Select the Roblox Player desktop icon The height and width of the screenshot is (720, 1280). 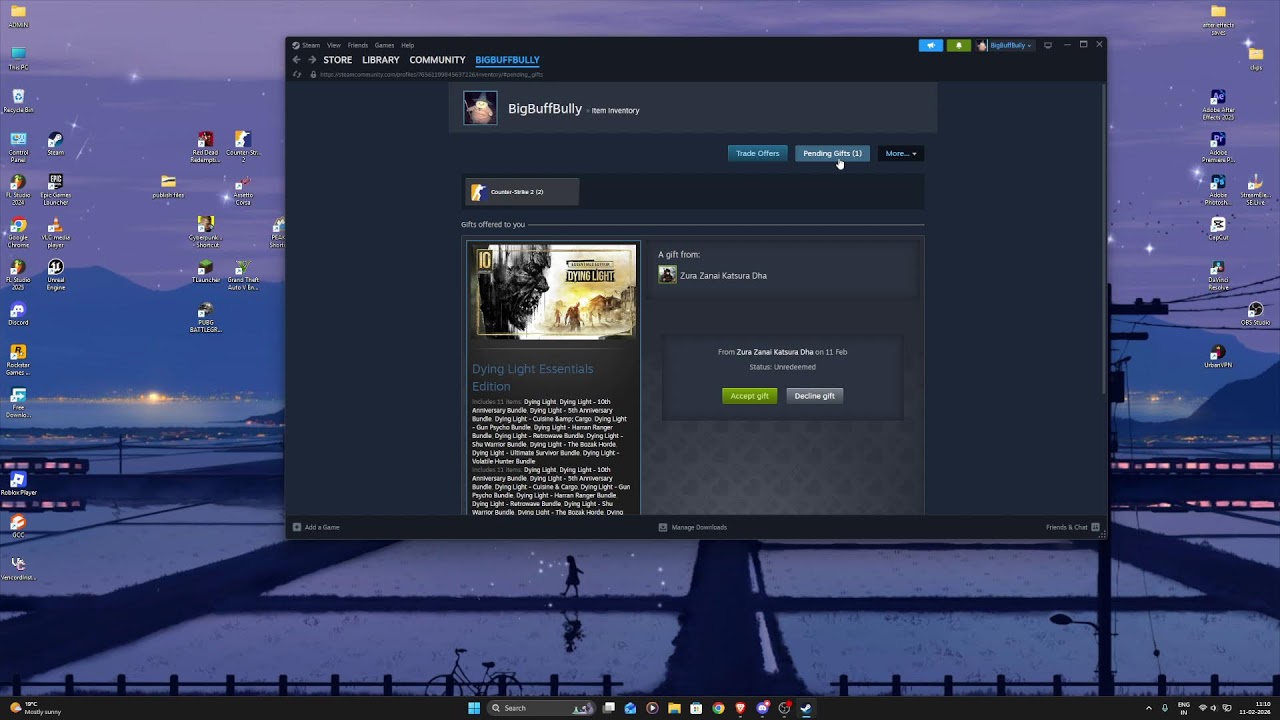click(x=18, y=484)
